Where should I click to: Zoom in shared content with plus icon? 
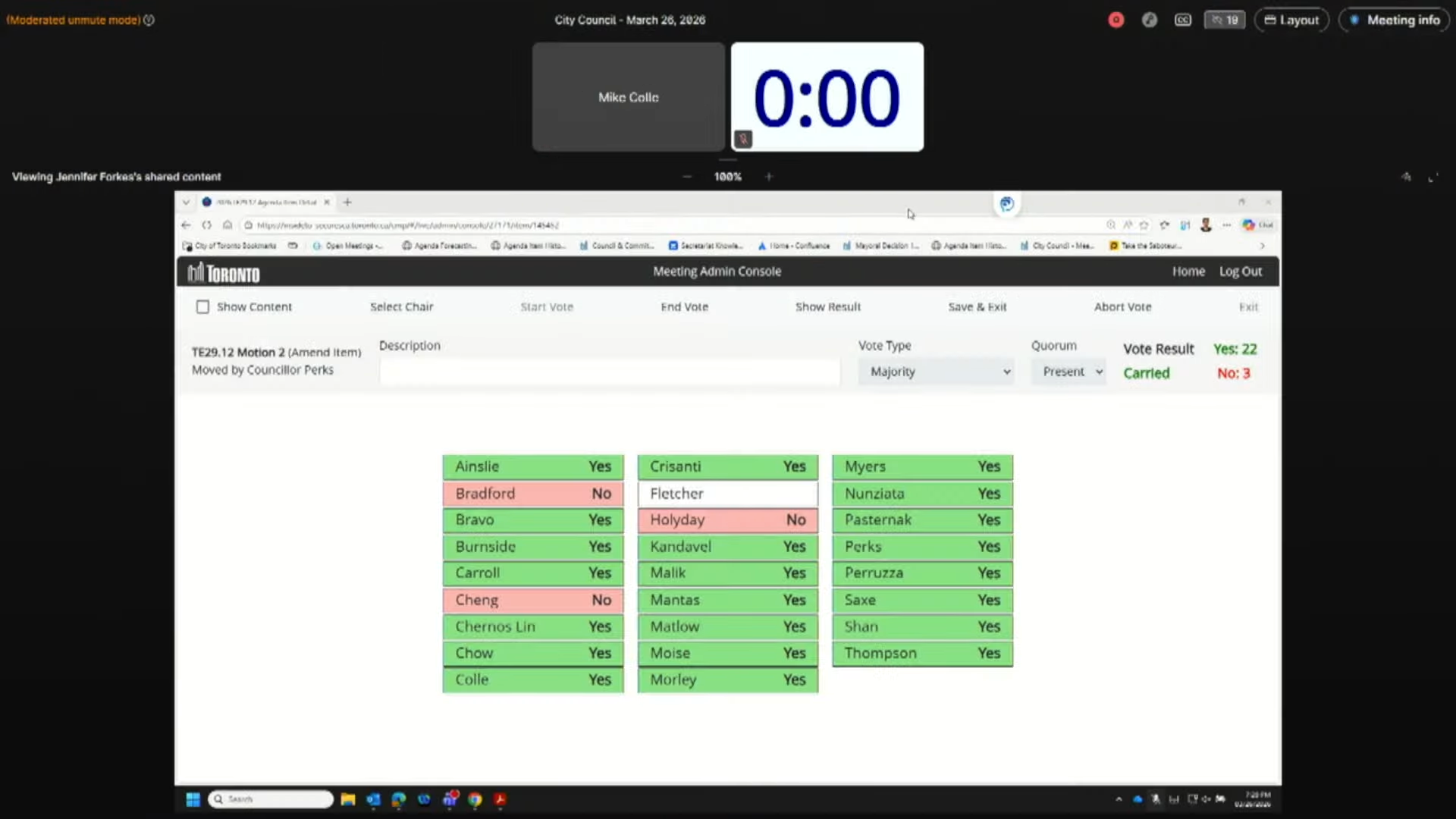pyautogui.click(x=769, y=177)
